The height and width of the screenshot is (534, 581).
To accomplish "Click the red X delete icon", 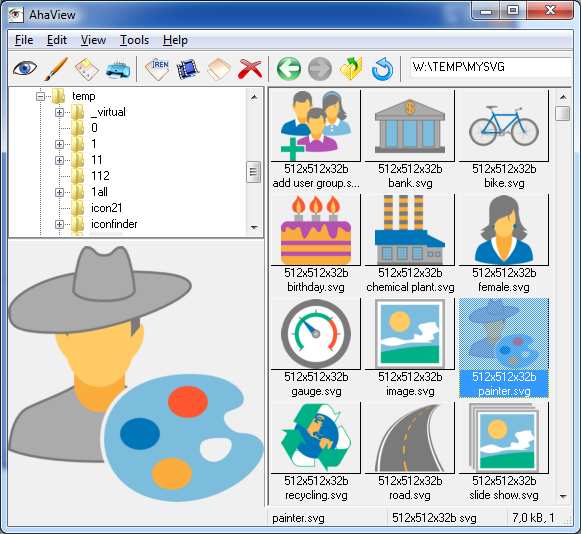I will click(250, 69).
